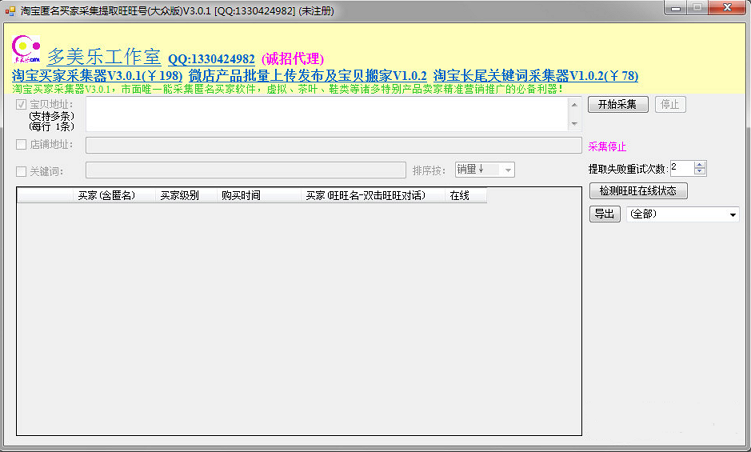Screen dimensions: 751x452
Task: Click the app icon in the title bar
Action: (10, 11)
